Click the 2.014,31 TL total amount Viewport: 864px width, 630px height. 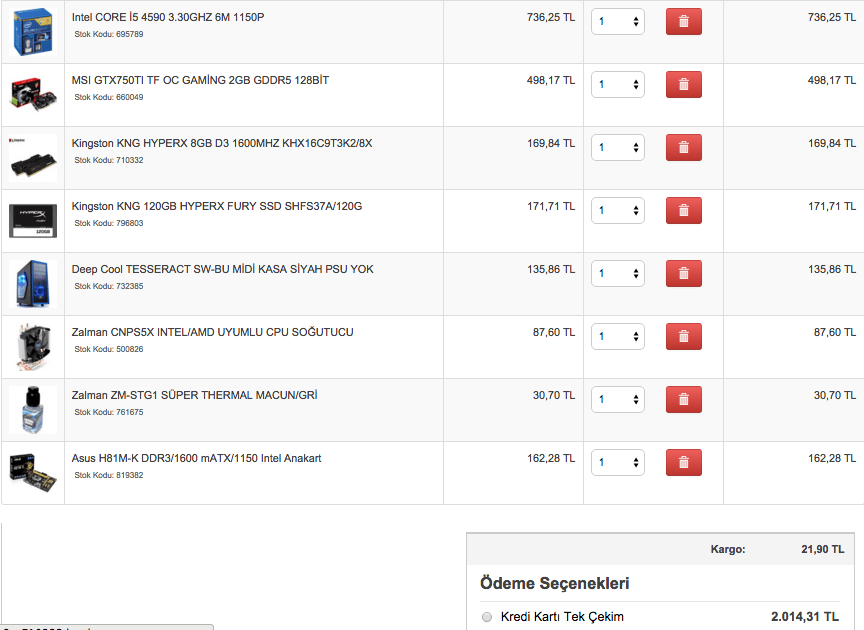click(804, 617)
